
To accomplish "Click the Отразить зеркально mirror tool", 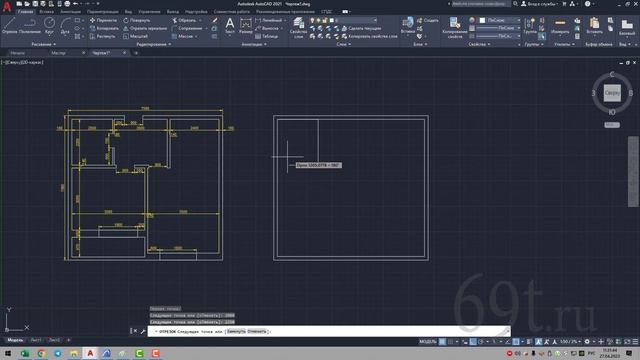I will 145,28.
